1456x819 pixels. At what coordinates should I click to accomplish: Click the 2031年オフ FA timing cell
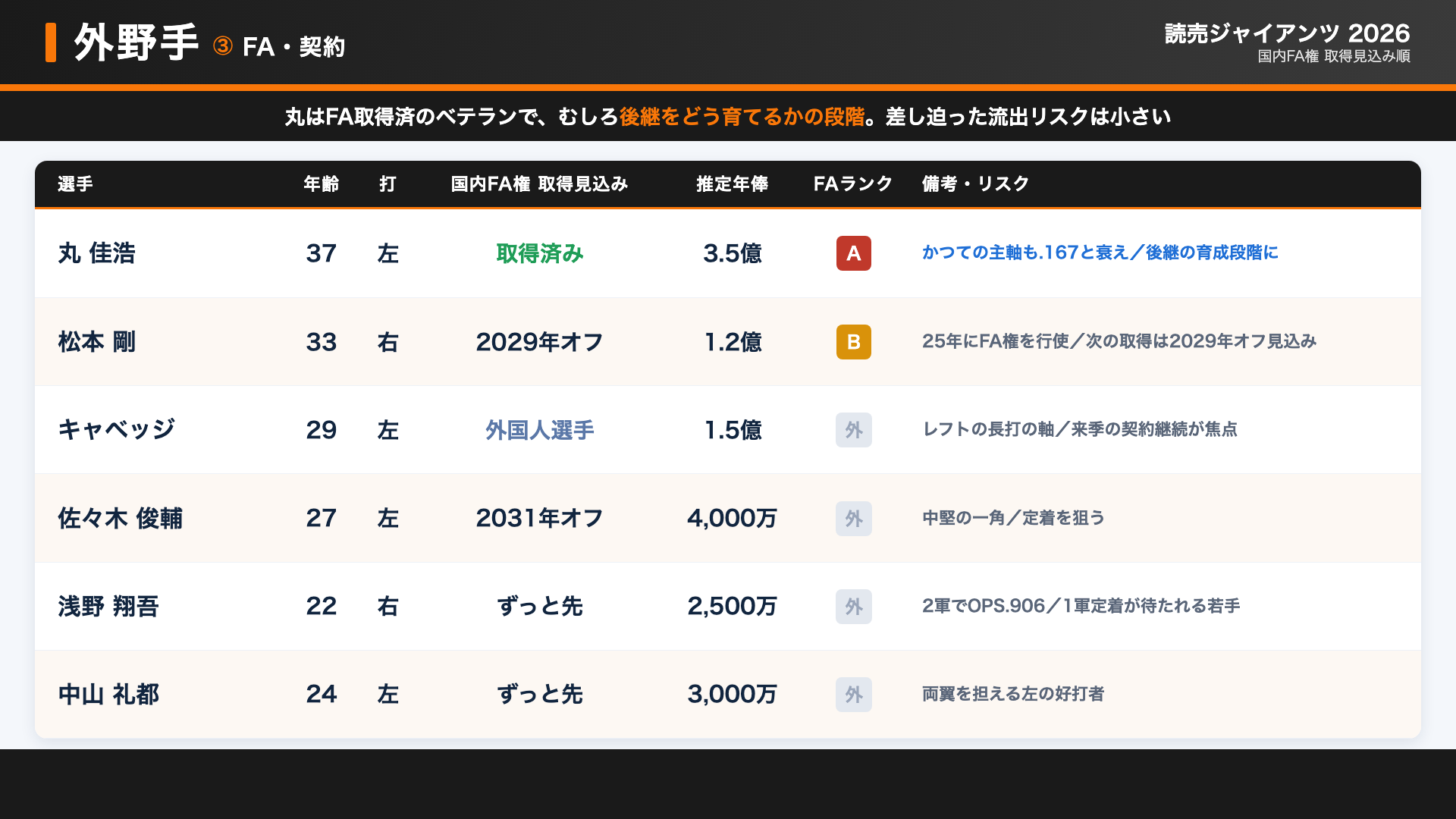coord(539,519)
